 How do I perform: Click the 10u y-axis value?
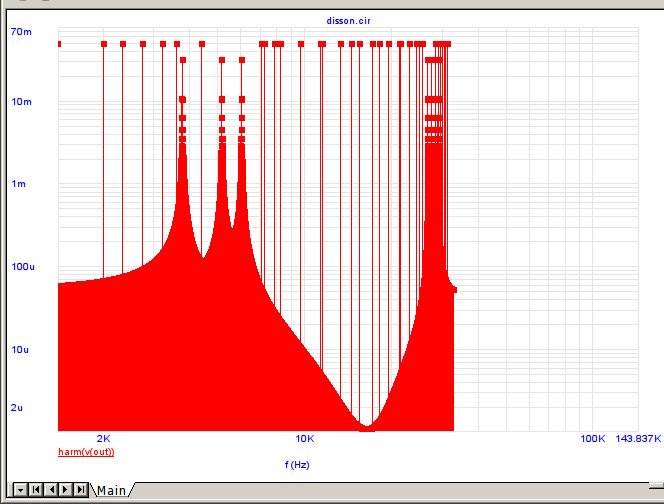(20, 350)
